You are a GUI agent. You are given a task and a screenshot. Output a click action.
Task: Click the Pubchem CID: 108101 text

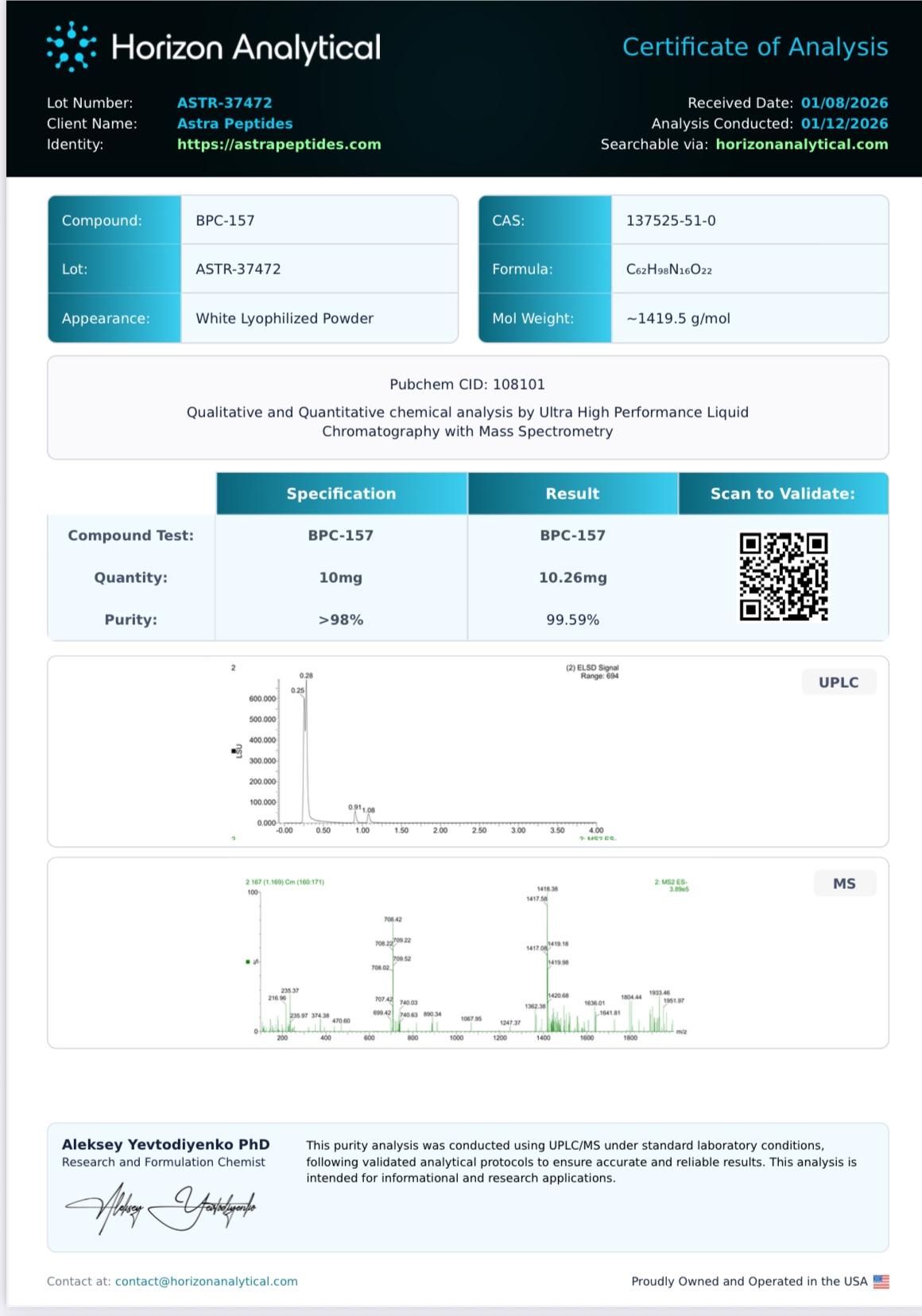467,384
